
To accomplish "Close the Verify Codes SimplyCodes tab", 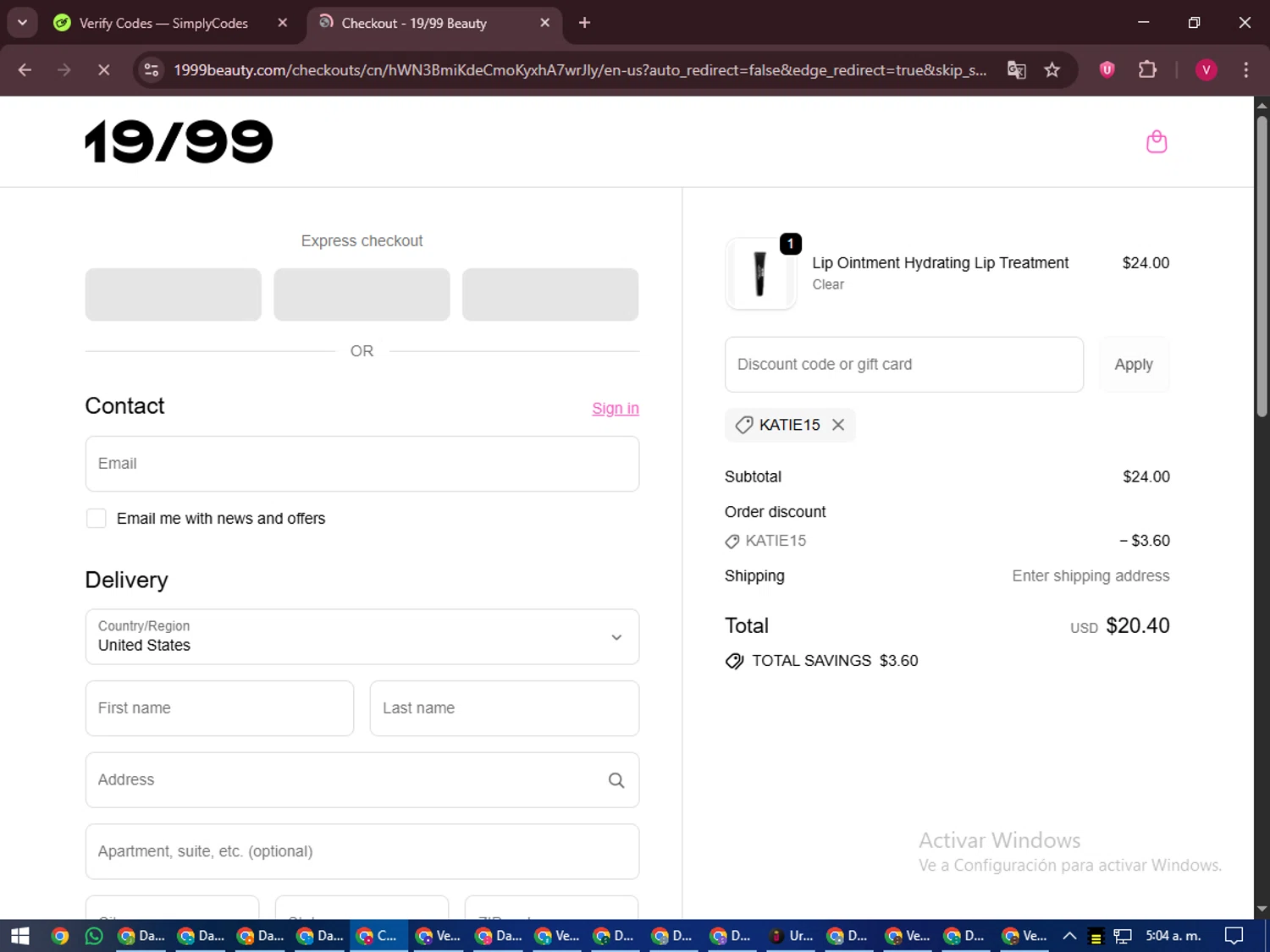I will pyautogui.click(x=283, y=23).
